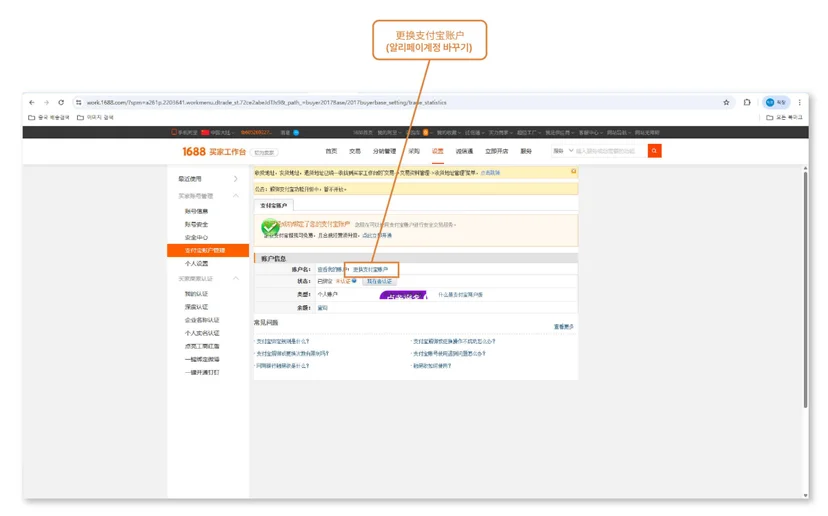The image size is (828, 516).
Task: Click the orange 进货单 count badge
Action: (x=425, y=133)
